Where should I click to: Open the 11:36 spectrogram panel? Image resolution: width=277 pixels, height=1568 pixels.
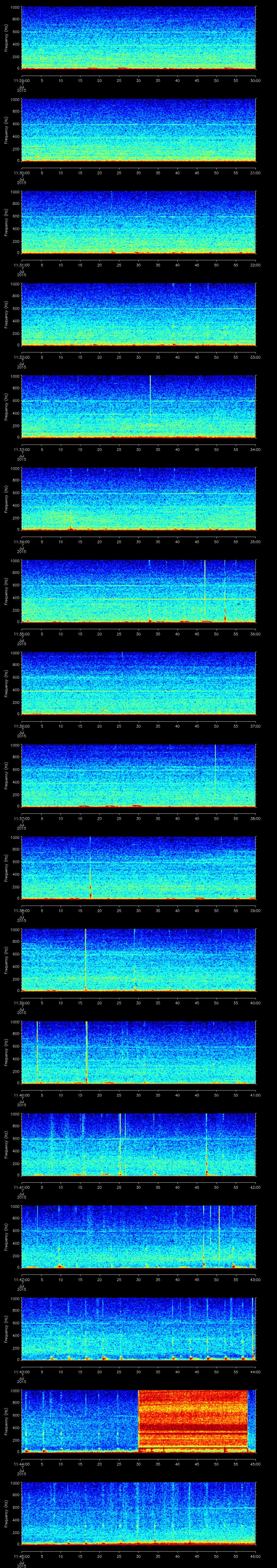(x=138, y=683)
